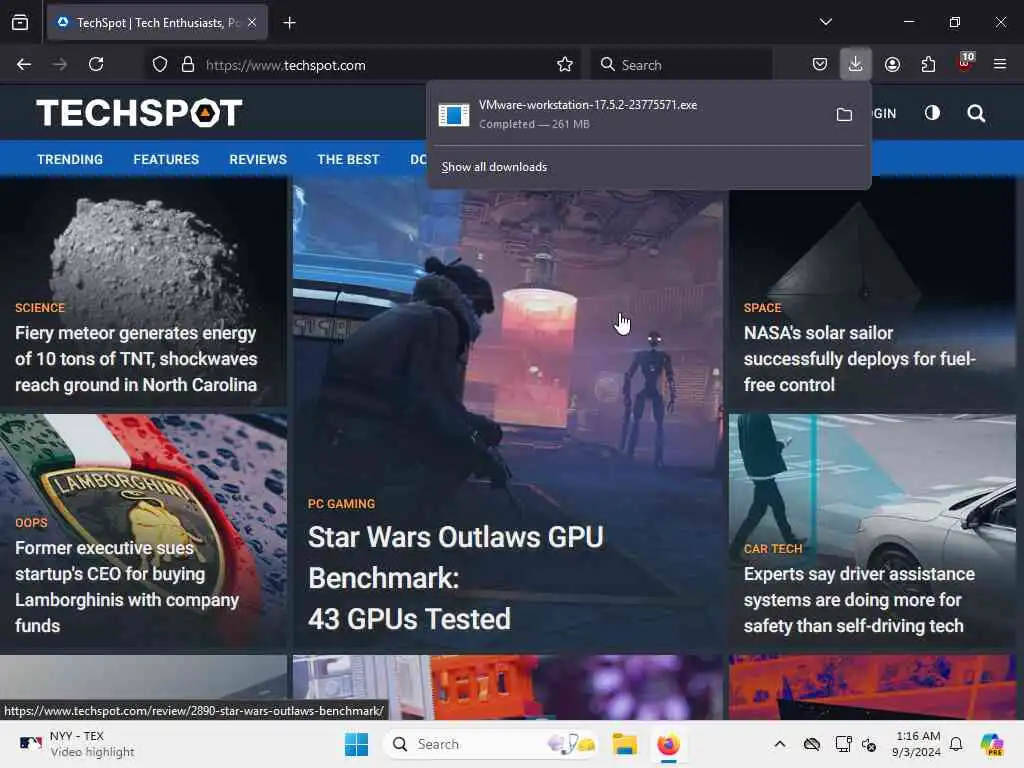Close the TechSpot browser tab
1024x768 pixels.
(x=252, y=22)
